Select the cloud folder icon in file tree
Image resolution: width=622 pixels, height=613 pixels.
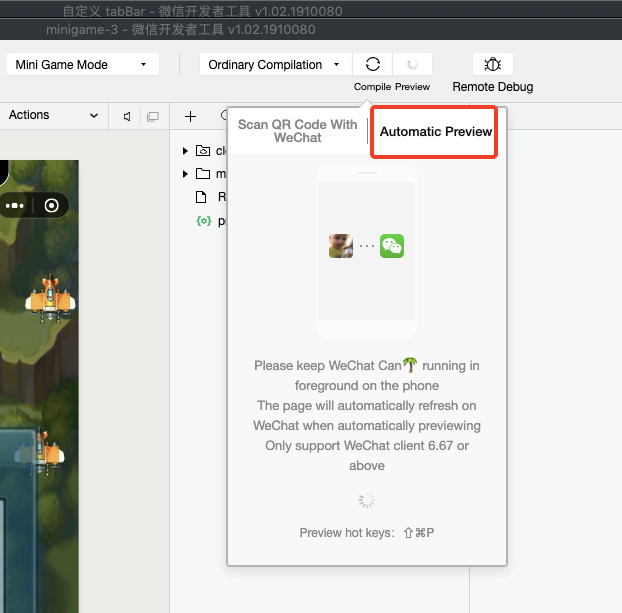pos(203,150)
